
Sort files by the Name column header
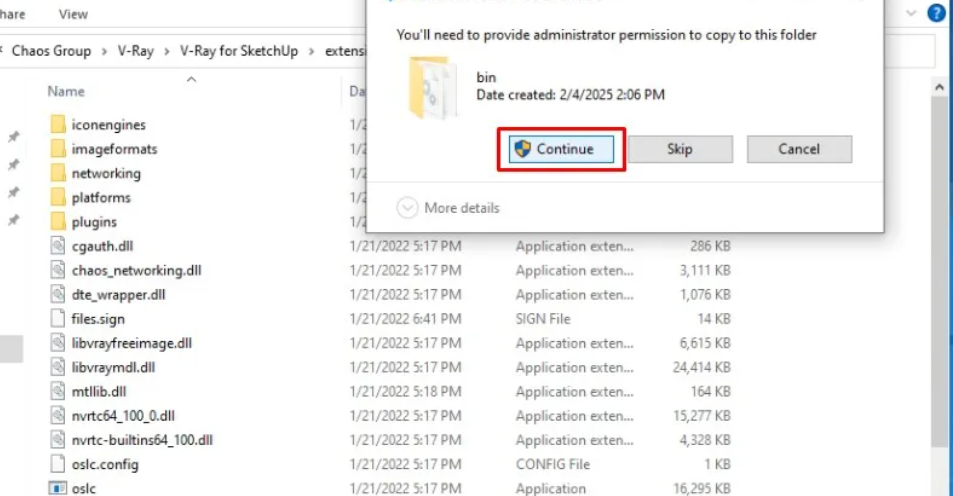[66, 91]
